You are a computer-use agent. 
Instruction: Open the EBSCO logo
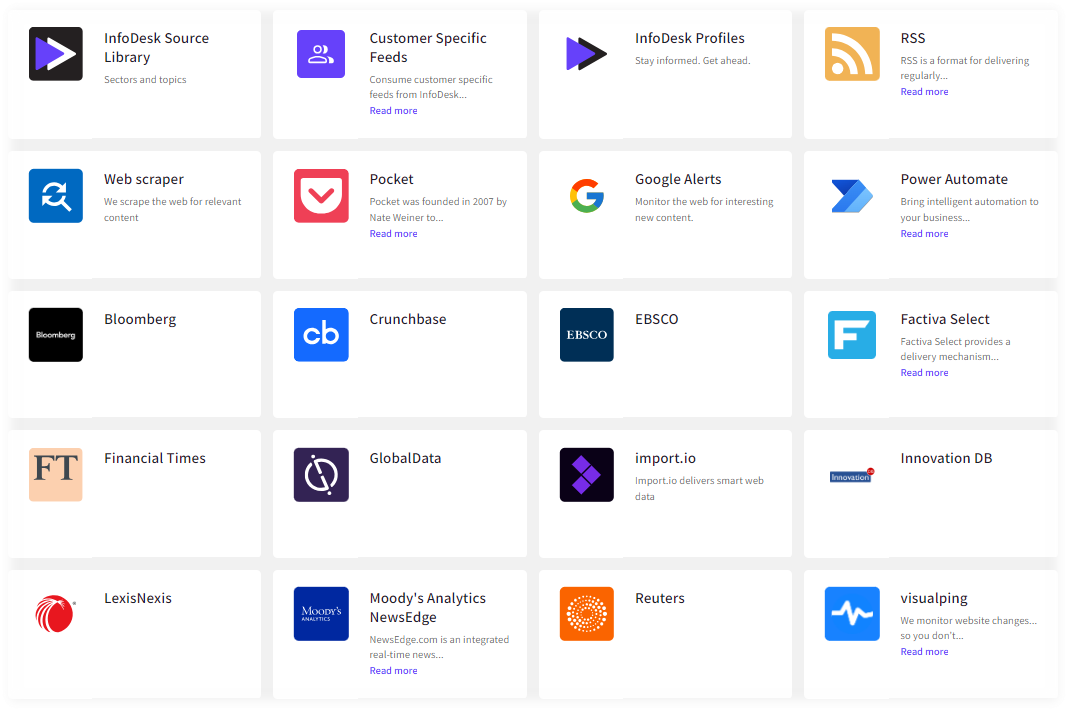[586, 335]
